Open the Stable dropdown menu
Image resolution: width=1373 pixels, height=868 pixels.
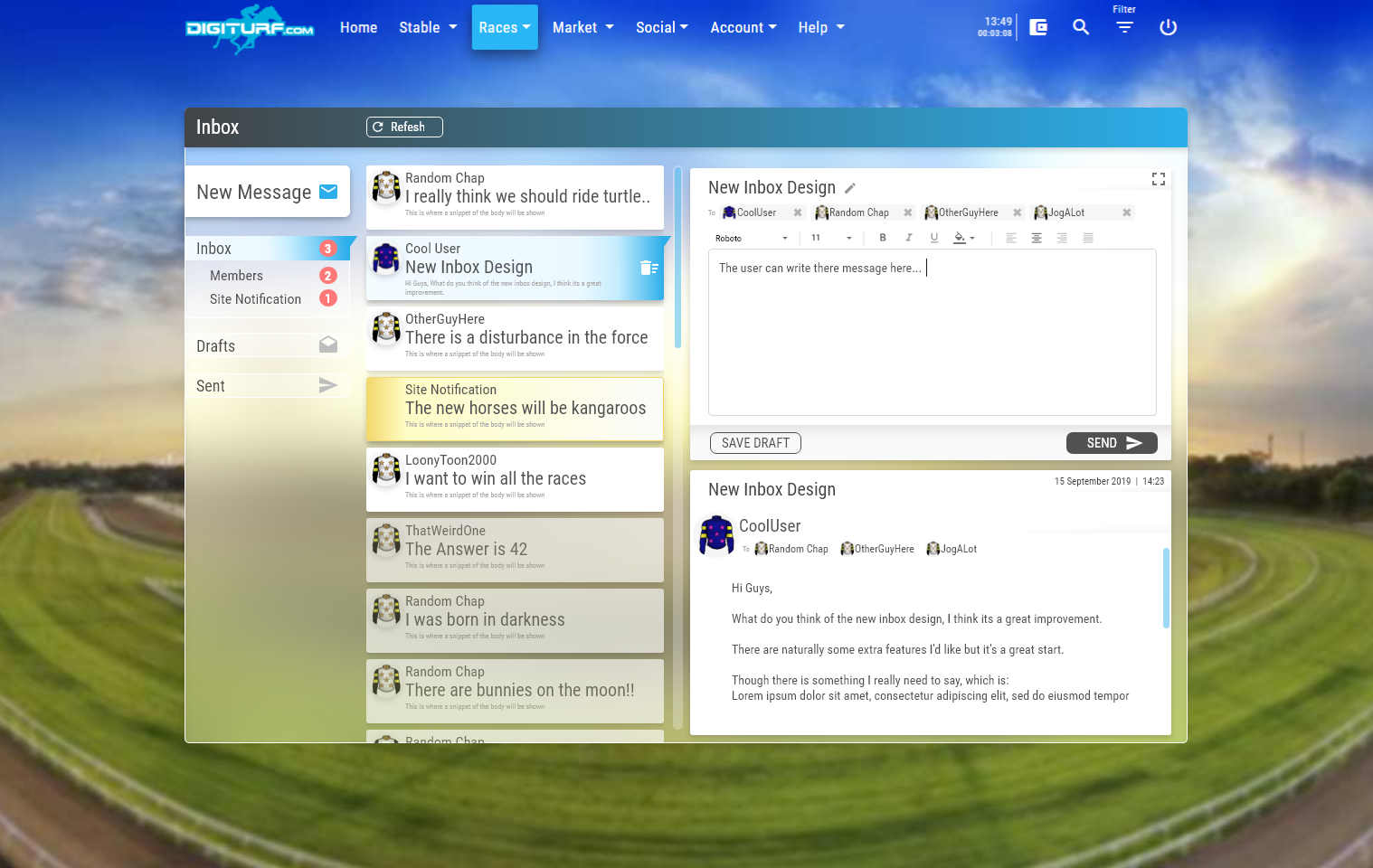pyautogui.click(x=428, y=27)
